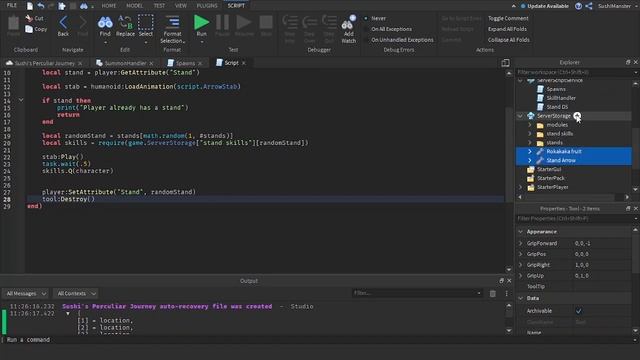Screen dimensions: 640x360
Task: Click the undo arrow in quick access
Action: point(41,6)
